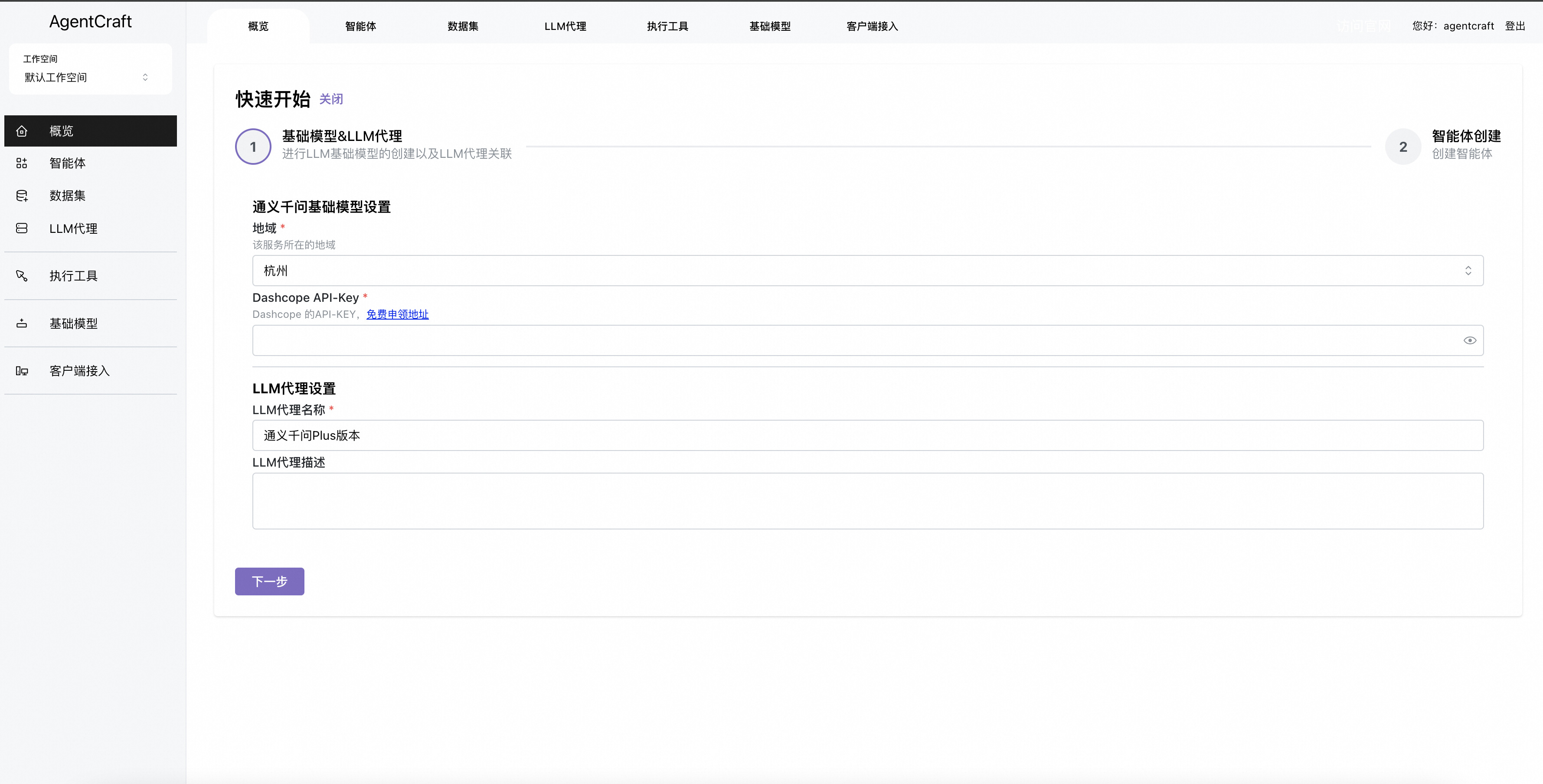
Task: Select 概览 in the sidebar menu
Action: point(91,131)
